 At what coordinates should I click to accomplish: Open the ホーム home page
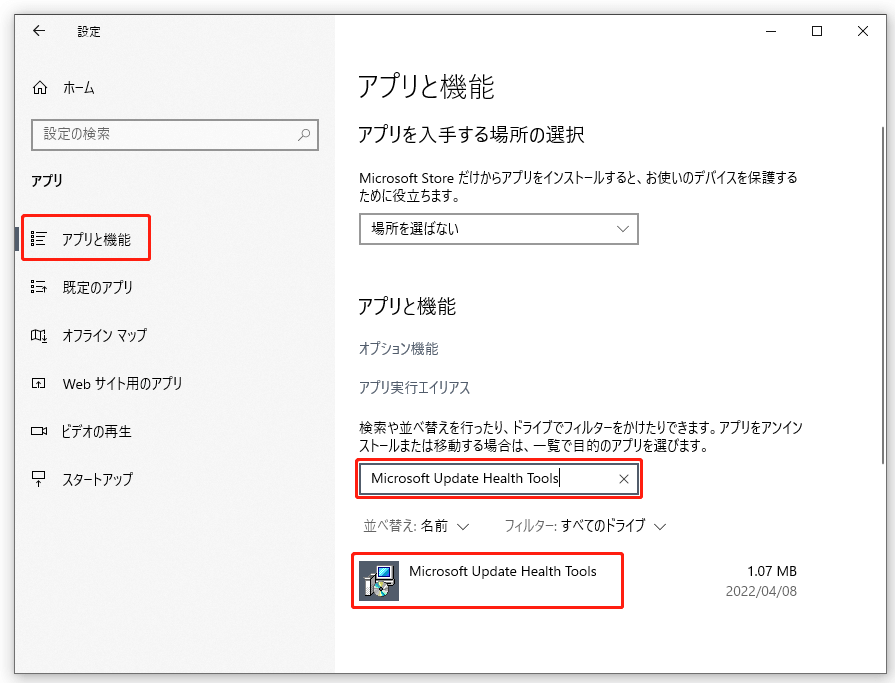(63, 88)
